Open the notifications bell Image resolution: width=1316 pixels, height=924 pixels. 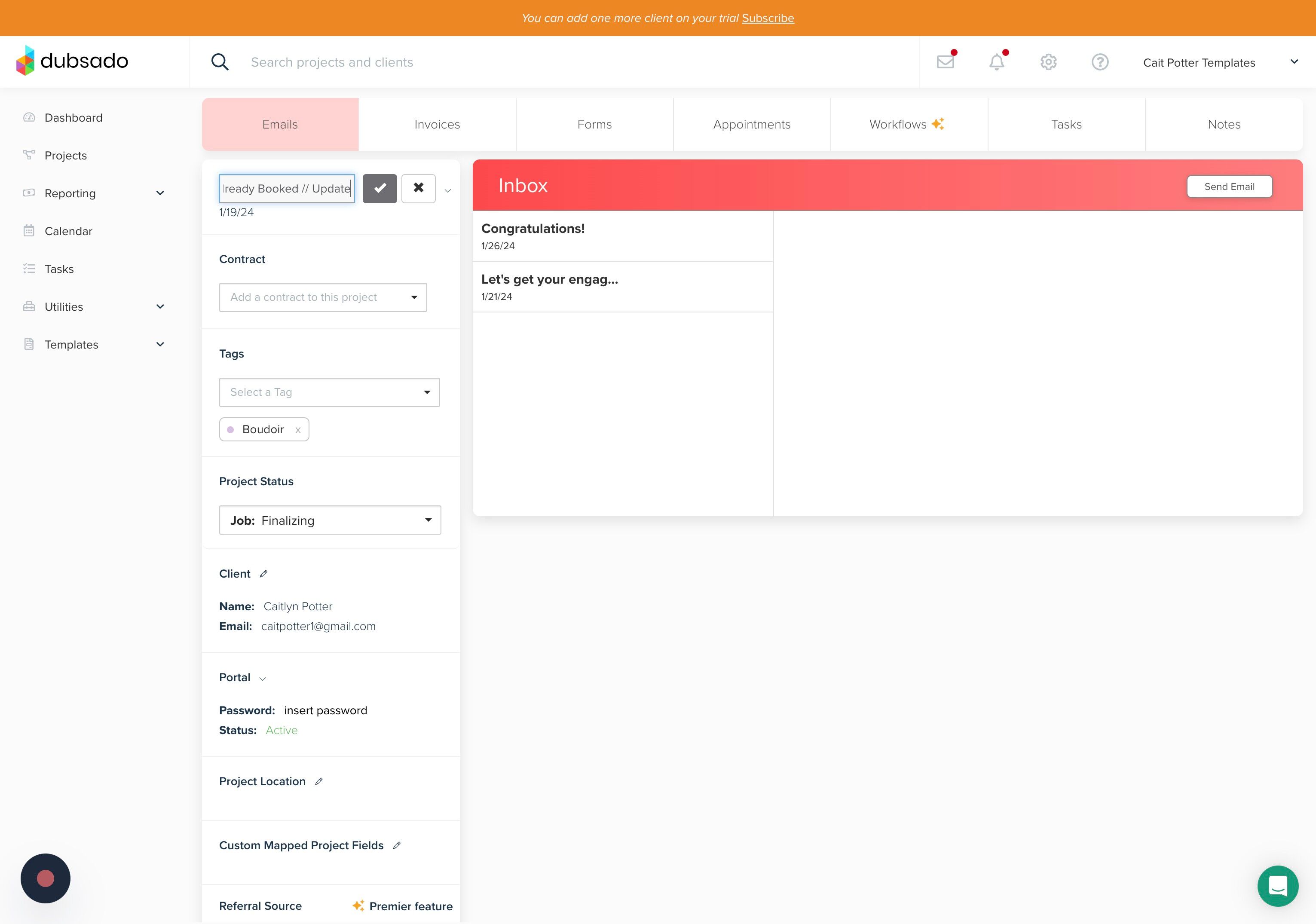tap(997, 62)
